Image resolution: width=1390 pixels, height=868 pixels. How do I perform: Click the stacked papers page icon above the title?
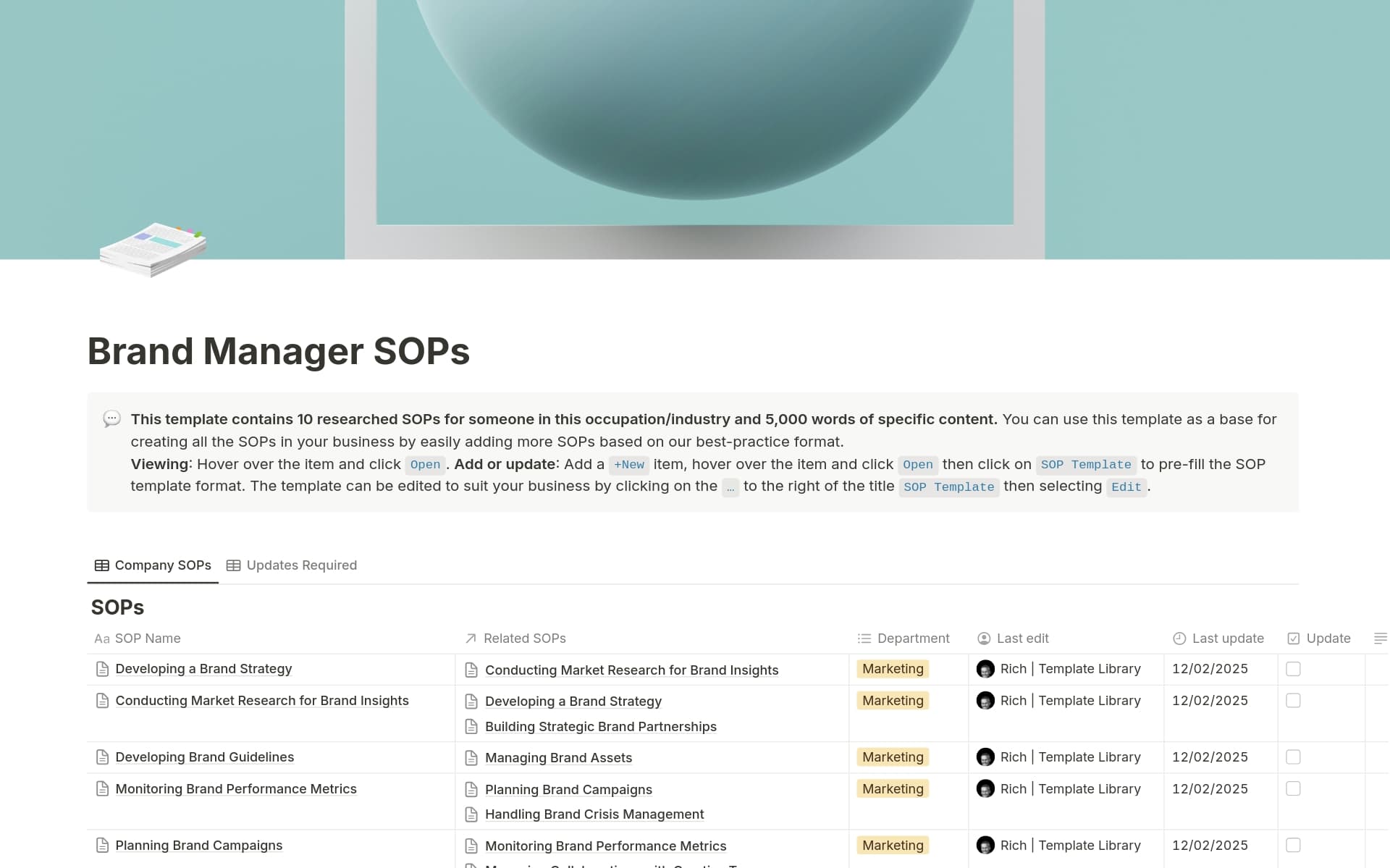[x=151, y=250]
